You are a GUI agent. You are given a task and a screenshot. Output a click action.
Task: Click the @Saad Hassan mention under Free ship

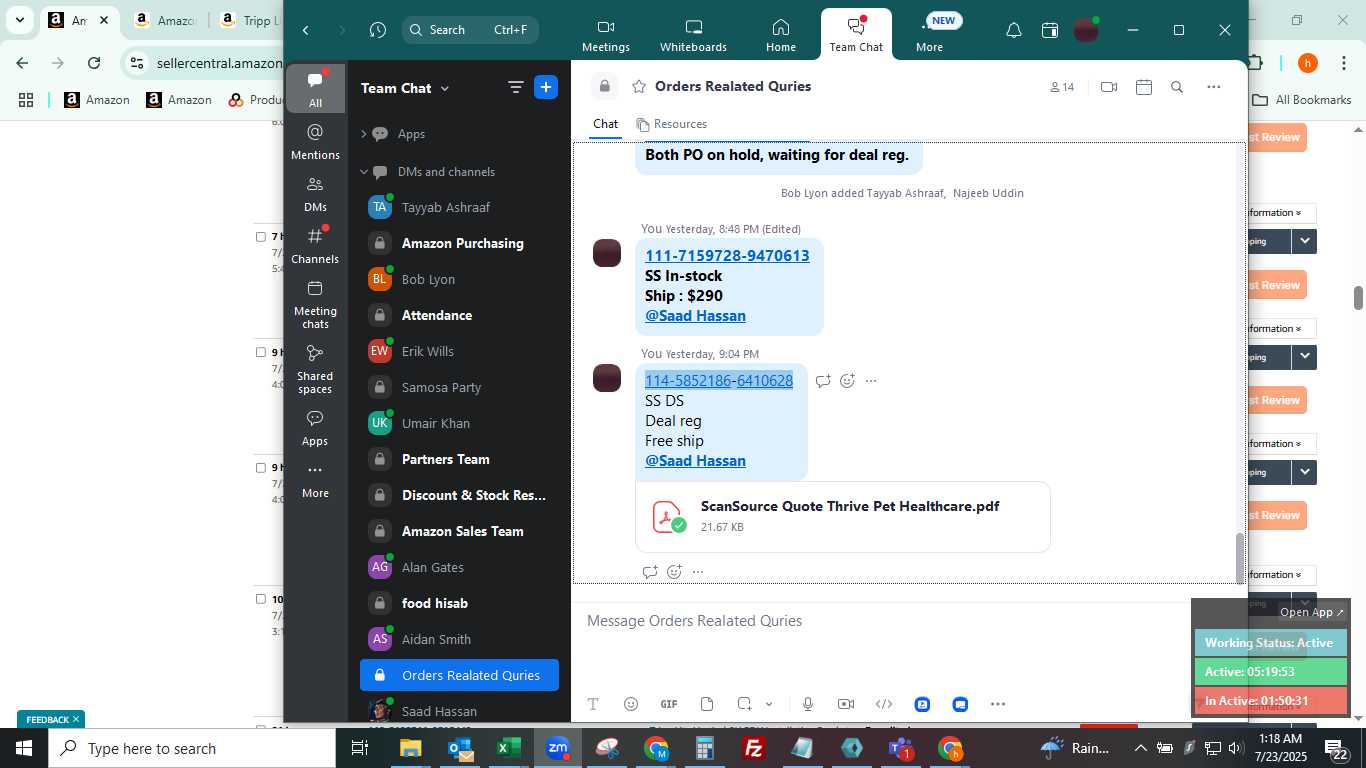[x=695, y=461]
